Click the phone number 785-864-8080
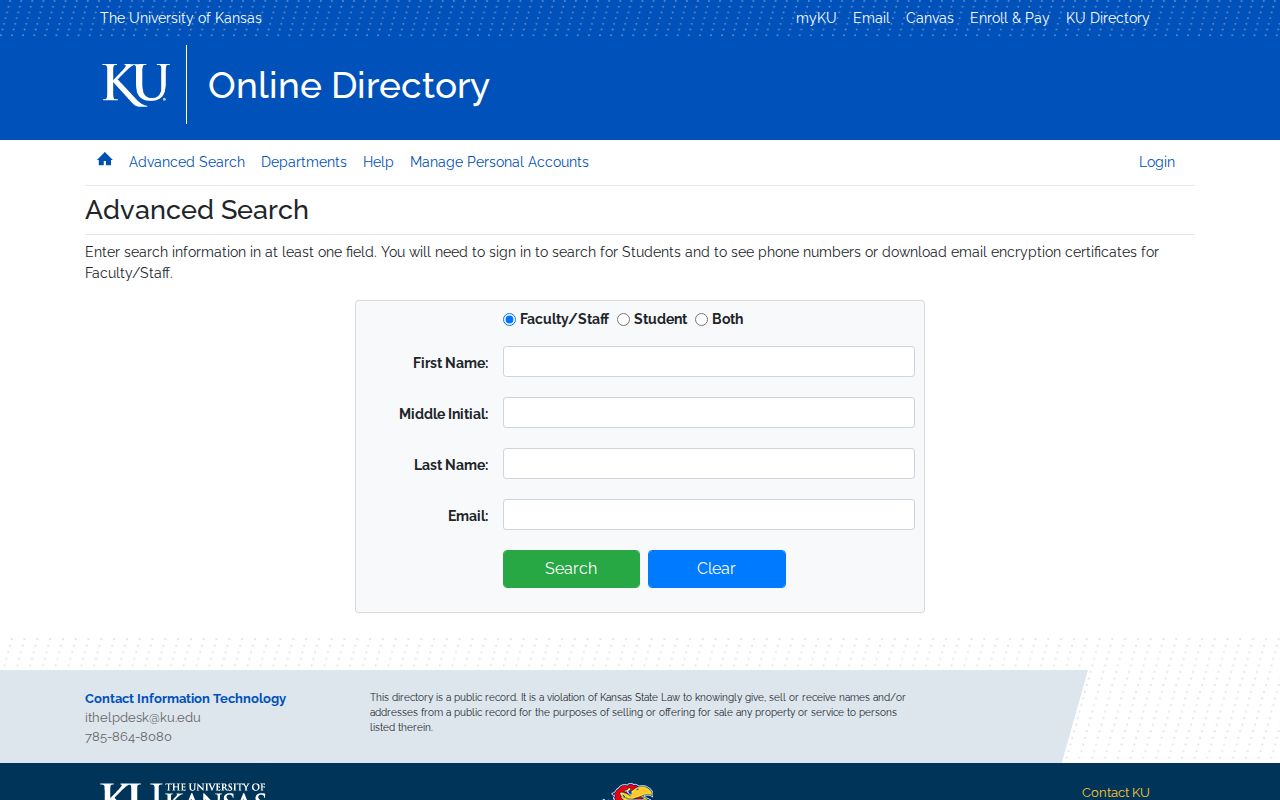1280x800 pixels. click(128, 737)
